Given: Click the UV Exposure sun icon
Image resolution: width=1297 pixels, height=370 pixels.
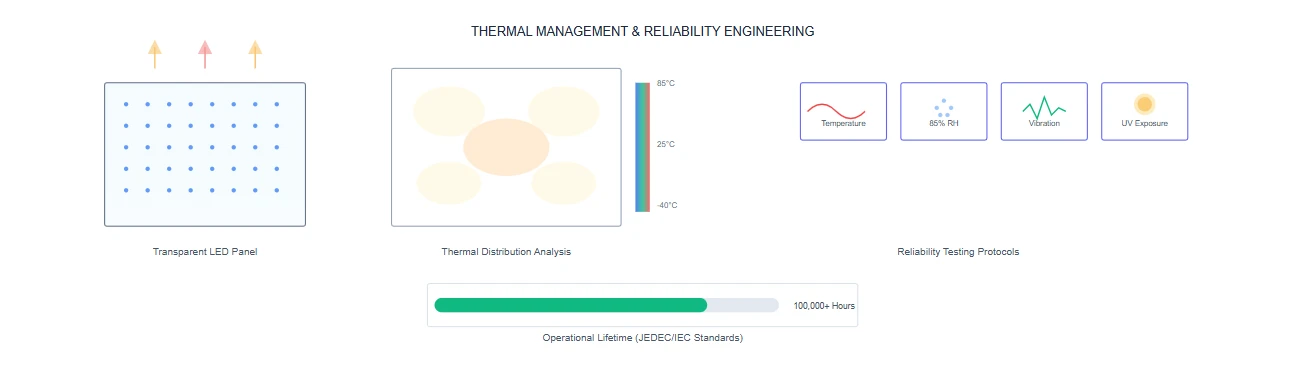Looking at the screenshot, I should [1145, 104].
